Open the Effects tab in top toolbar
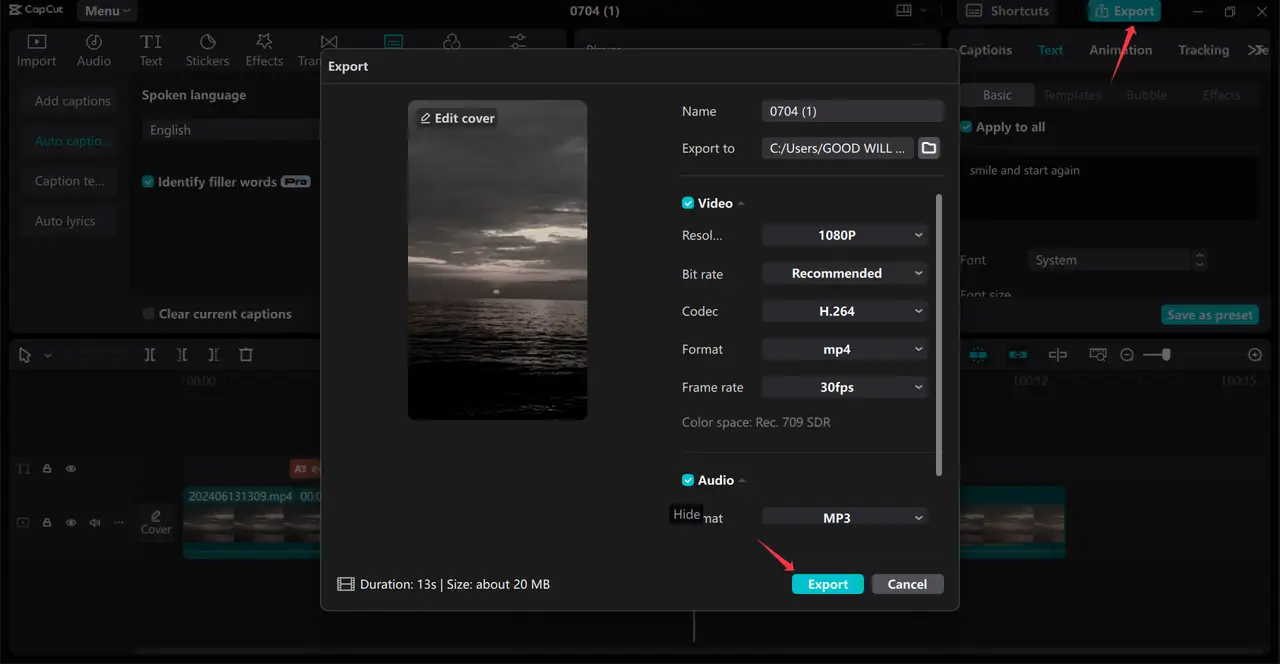This screenshot has height=664, width=1280. [264, 50]
